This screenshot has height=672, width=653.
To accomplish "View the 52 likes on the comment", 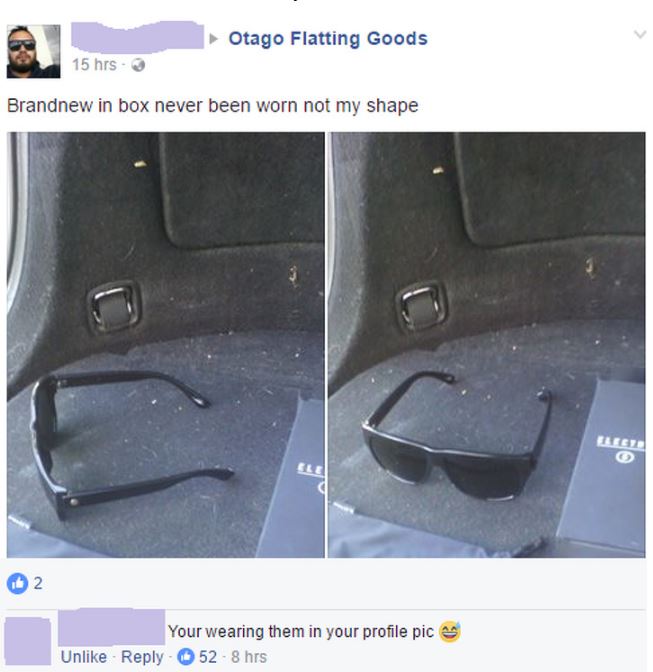I will (x=208, y=657).
